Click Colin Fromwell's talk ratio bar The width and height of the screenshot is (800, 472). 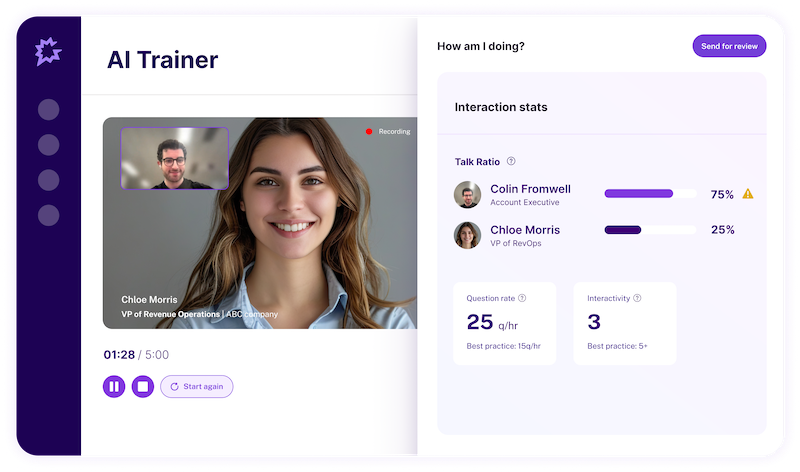click(x=650, y=194)
